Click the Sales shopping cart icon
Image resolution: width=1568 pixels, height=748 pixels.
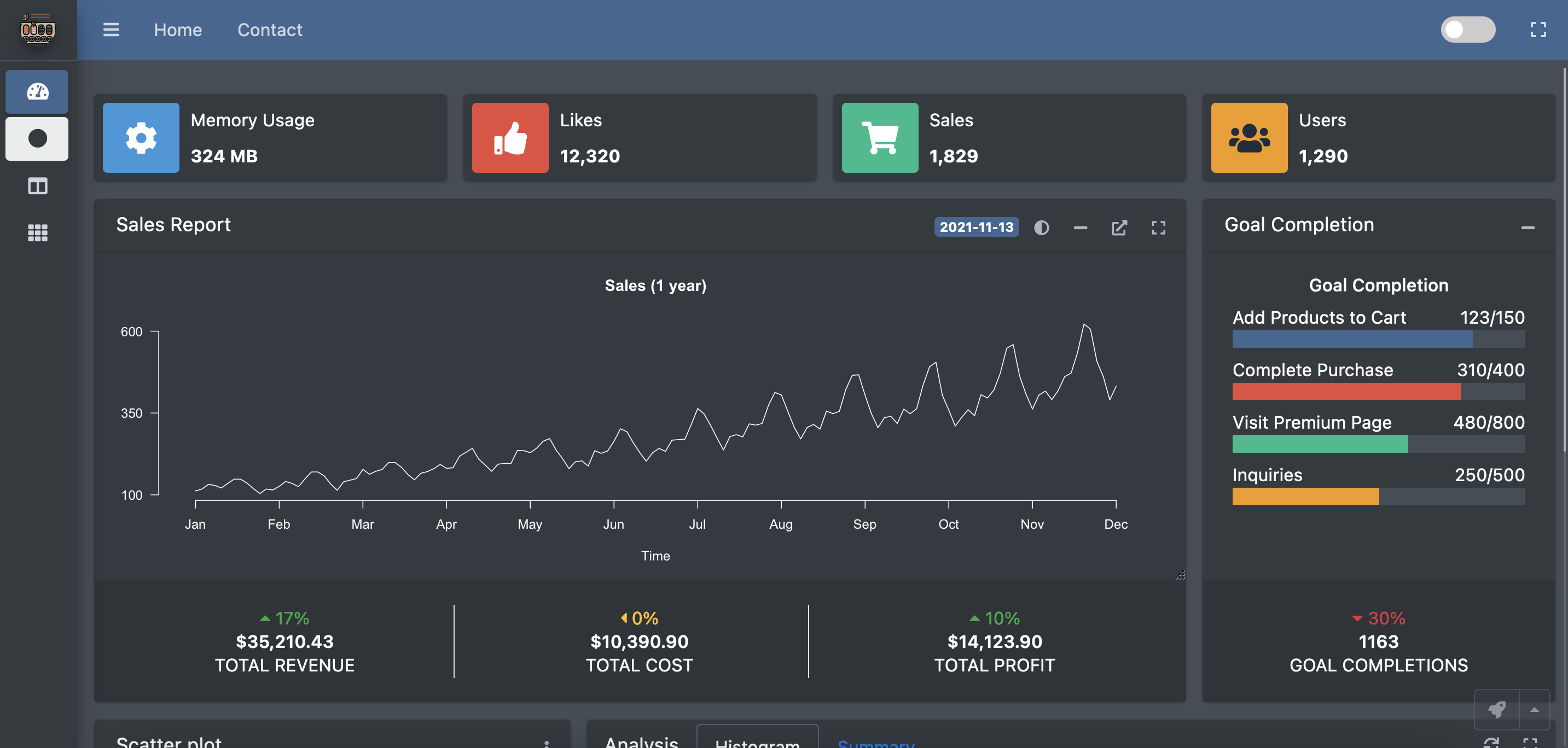pyautogui.click(x=880, y=138)
